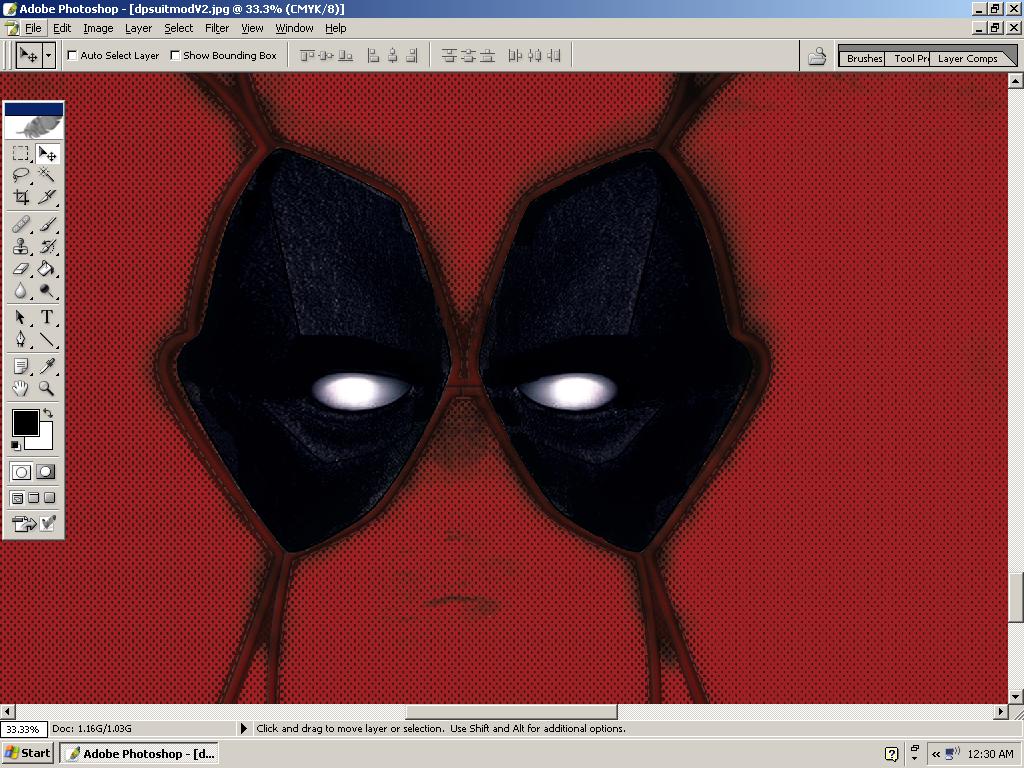Open the File Browser folder icon

point(817,56)
